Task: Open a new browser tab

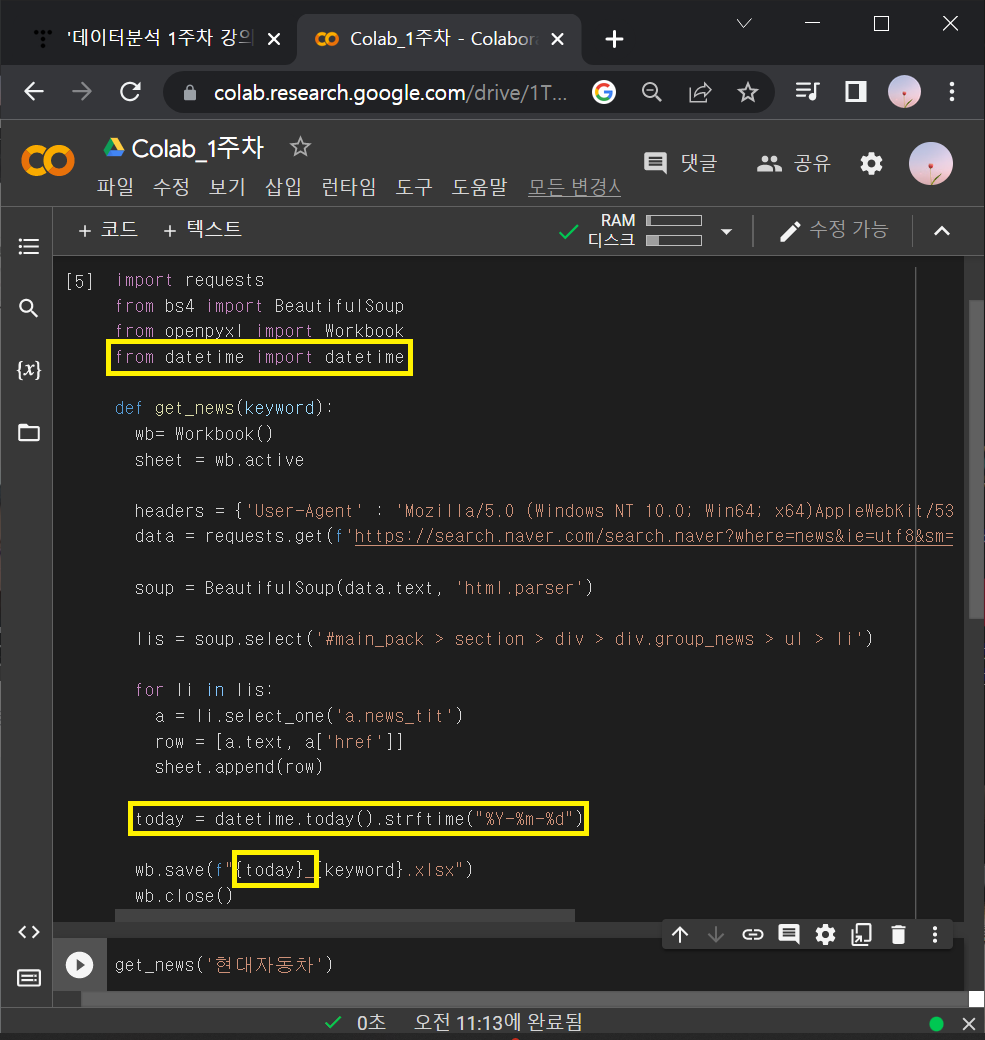Action: coord(614,39)
